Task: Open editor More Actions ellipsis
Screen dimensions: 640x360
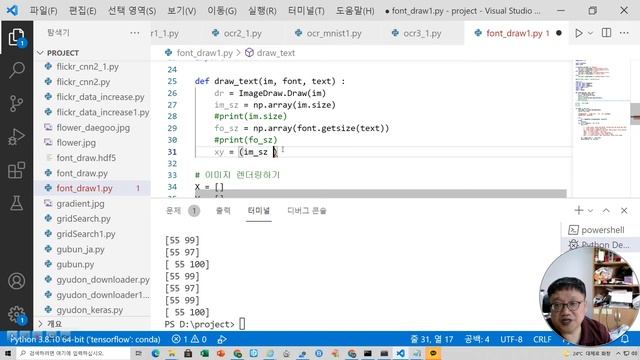Action: point(624,33)
